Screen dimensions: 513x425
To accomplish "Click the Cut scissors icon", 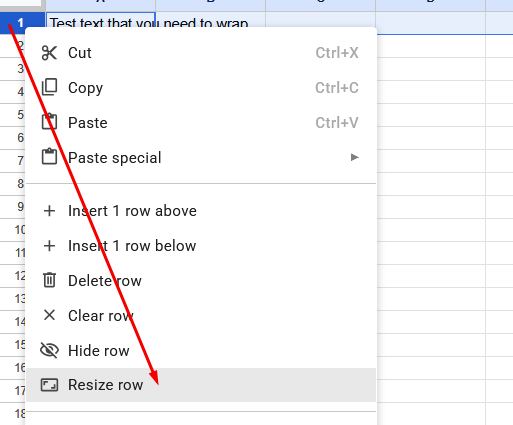I will [x=49, y=53].
